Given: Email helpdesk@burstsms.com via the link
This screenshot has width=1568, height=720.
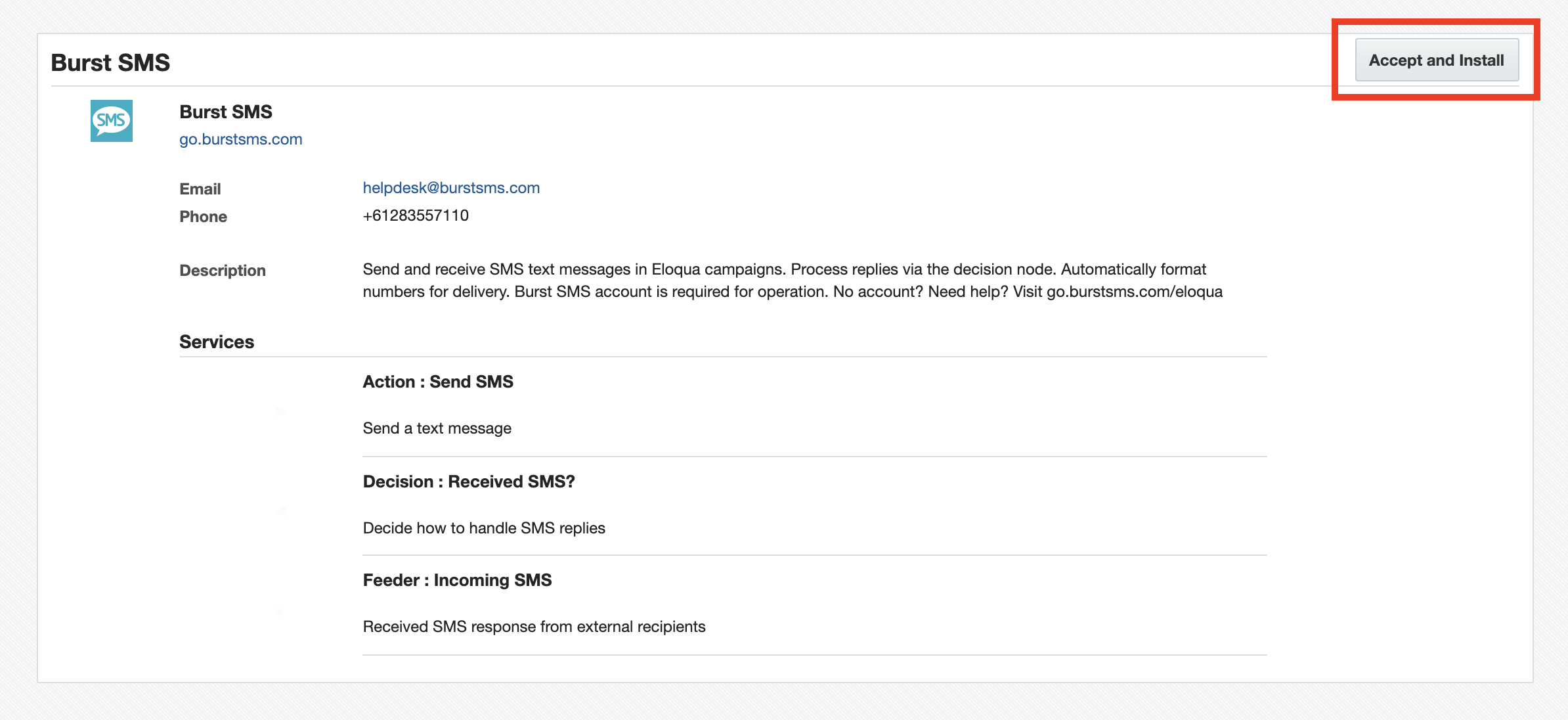Looking at the screenshot, I should click(x=451, y=188).
